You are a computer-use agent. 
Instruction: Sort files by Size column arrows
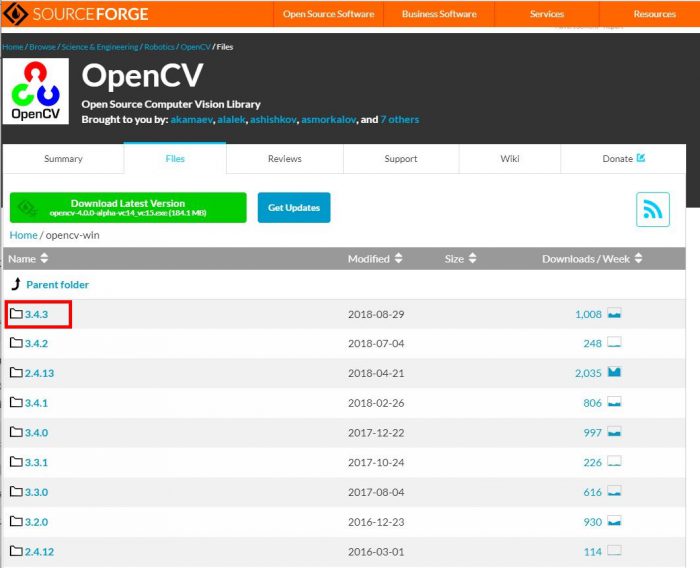473,258
